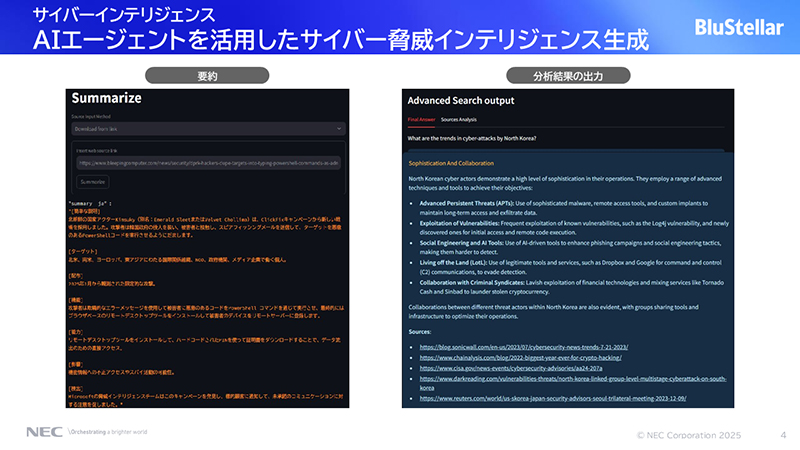Click the Orchestrating a brighter world tagline
800x450 pixels.
click(x=107, y=432)
